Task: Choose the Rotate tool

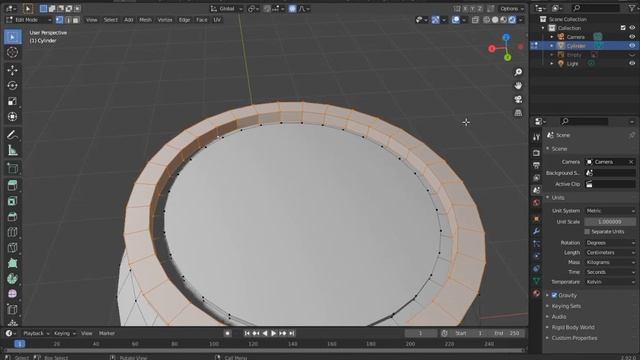Action: click(x=13, y=86)
